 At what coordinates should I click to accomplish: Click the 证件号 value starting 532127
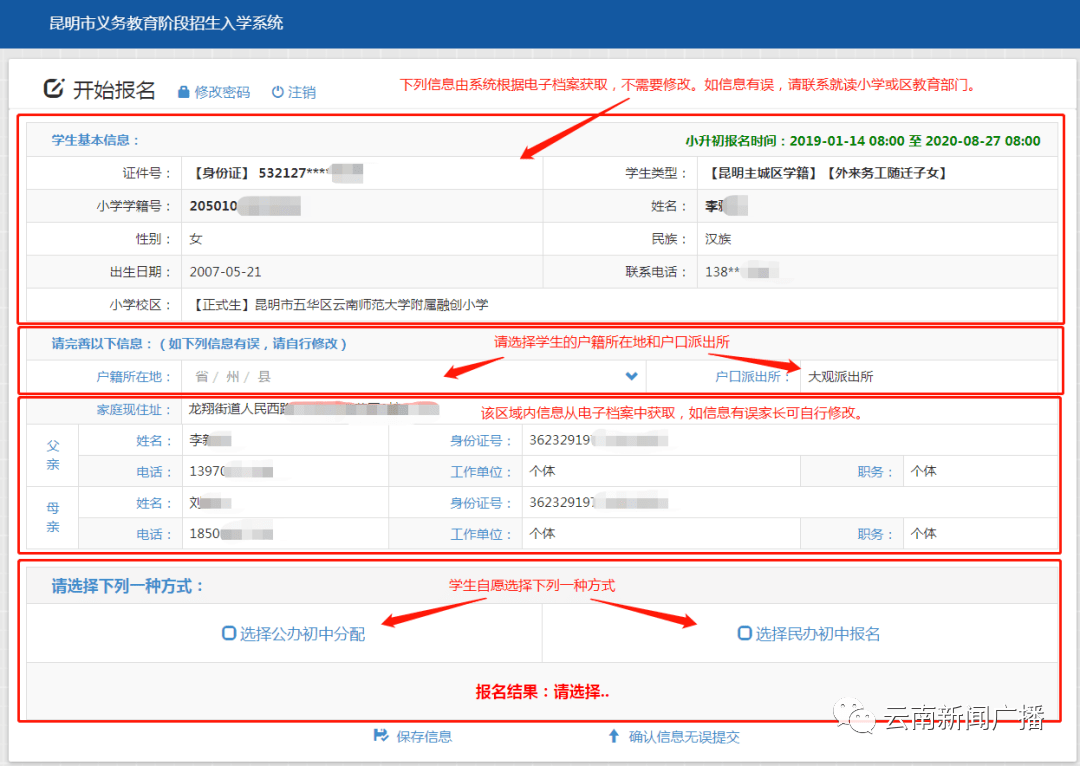click(276, 173)
